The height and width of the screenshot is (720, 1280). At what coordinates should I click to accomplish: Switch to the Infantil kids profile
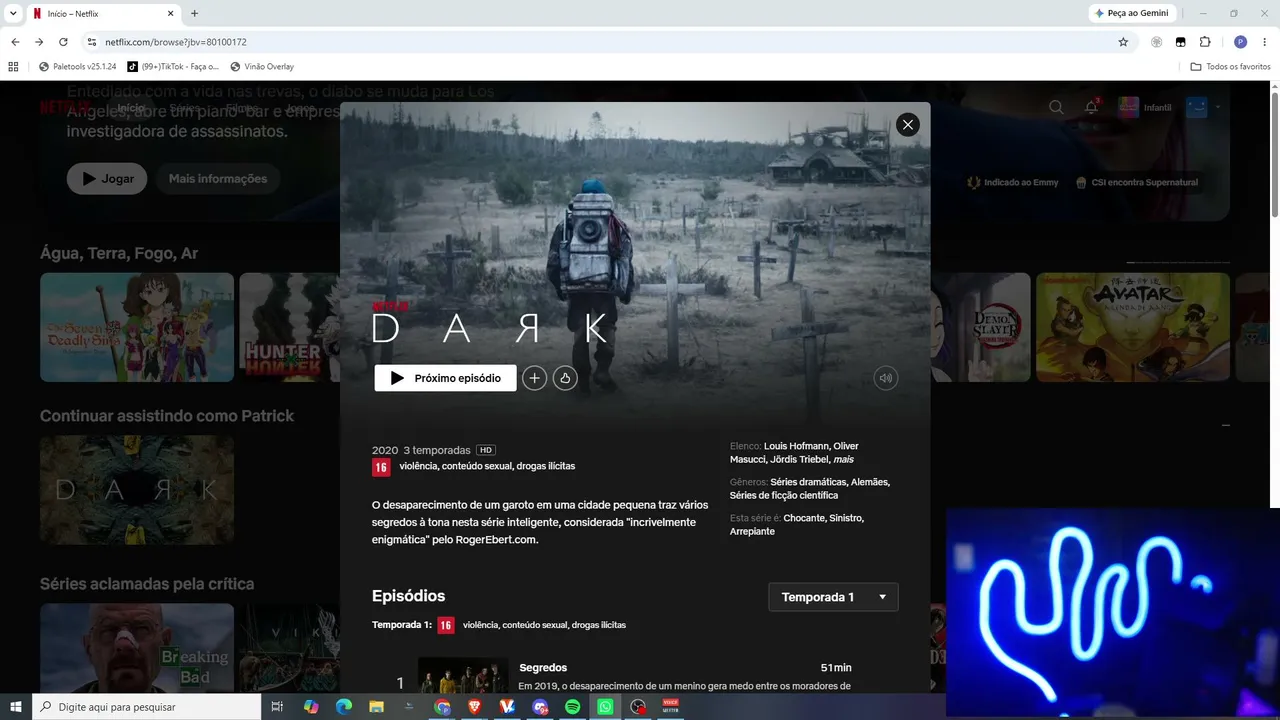click(x=1144, y=107)
